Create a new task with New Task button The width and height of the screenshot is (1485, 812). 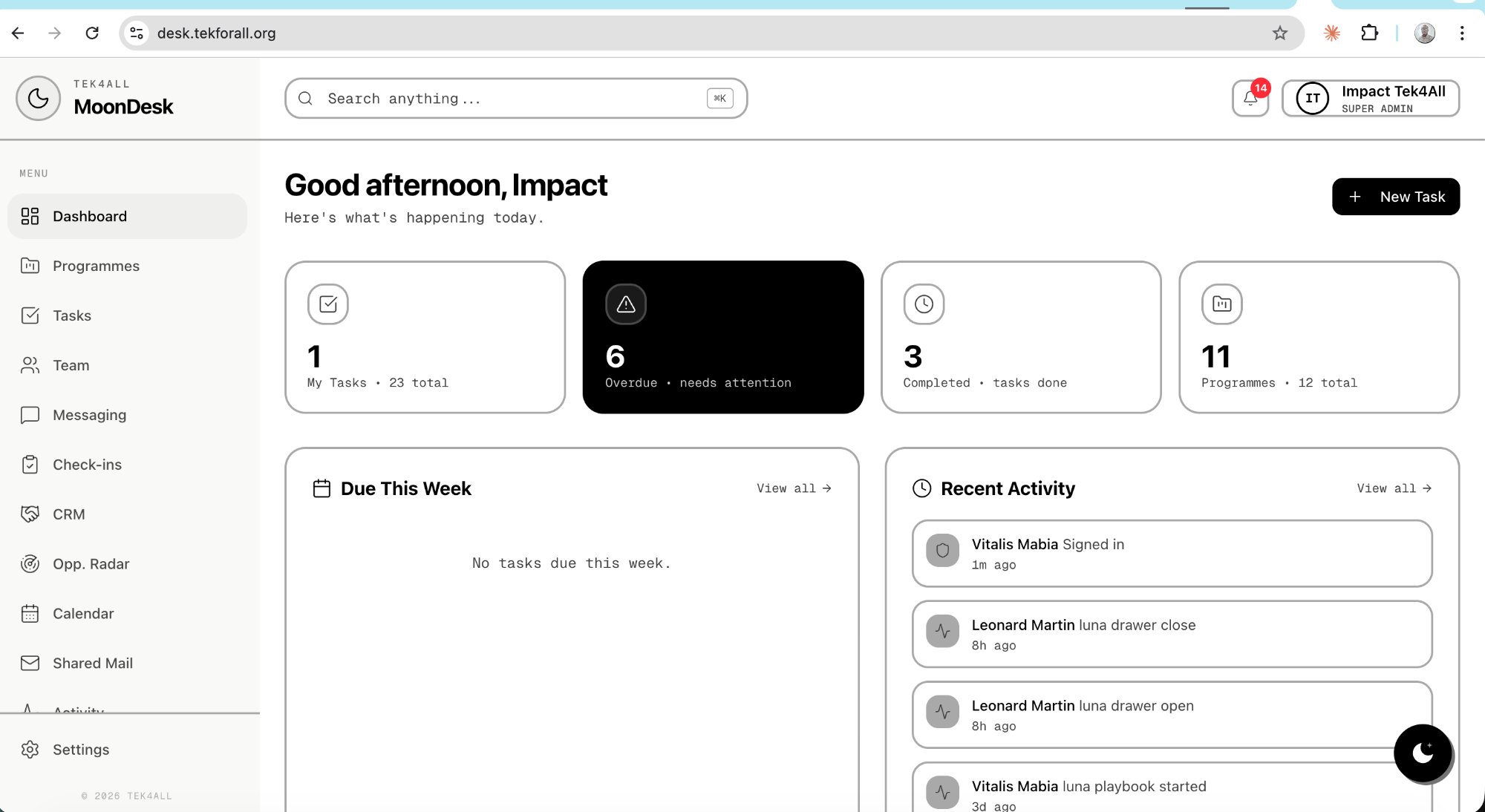(x=1395, y=197)
